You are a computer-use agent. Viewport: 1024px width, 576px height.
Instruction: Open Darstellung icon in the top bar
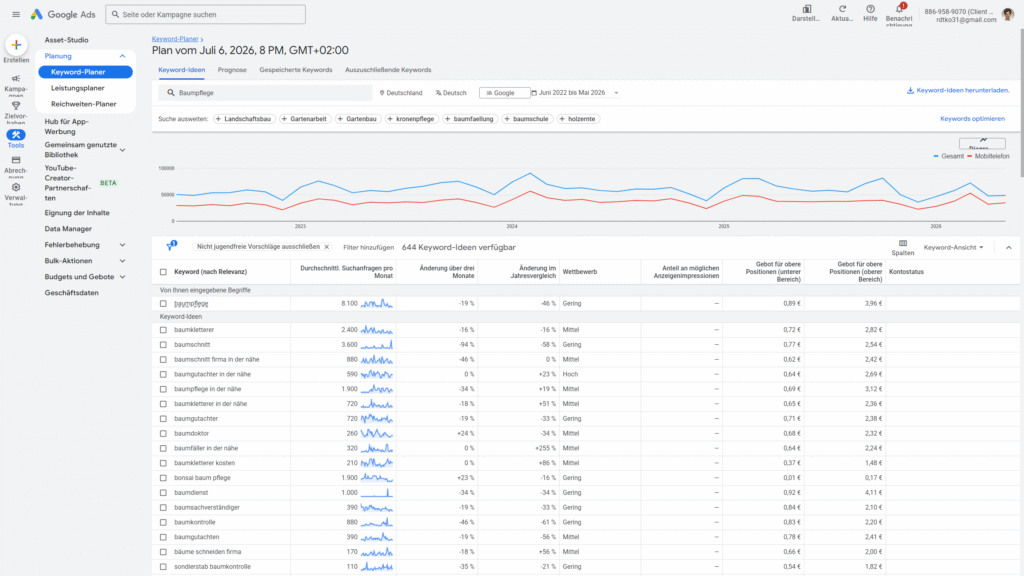pyautogui.click(x=807, y=9)
